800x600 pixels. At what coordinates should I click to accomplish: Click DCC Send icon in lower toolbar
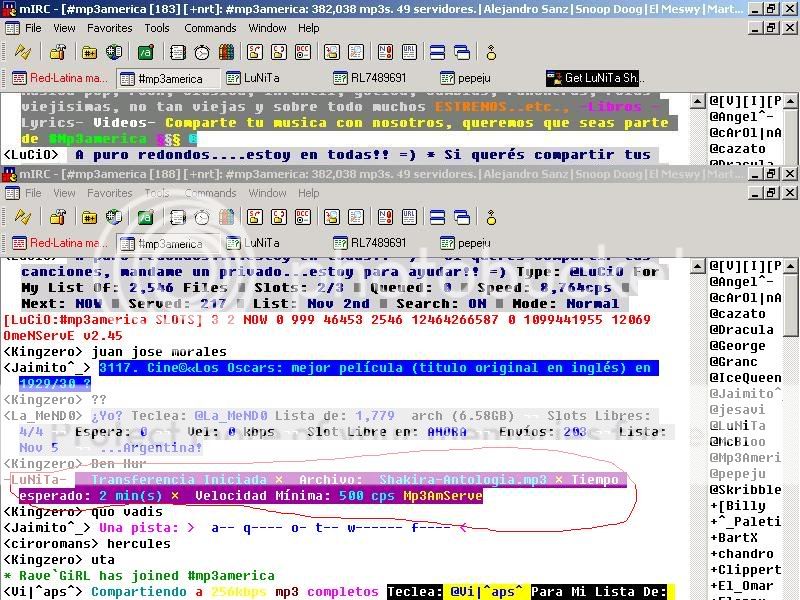pos(255,217)
